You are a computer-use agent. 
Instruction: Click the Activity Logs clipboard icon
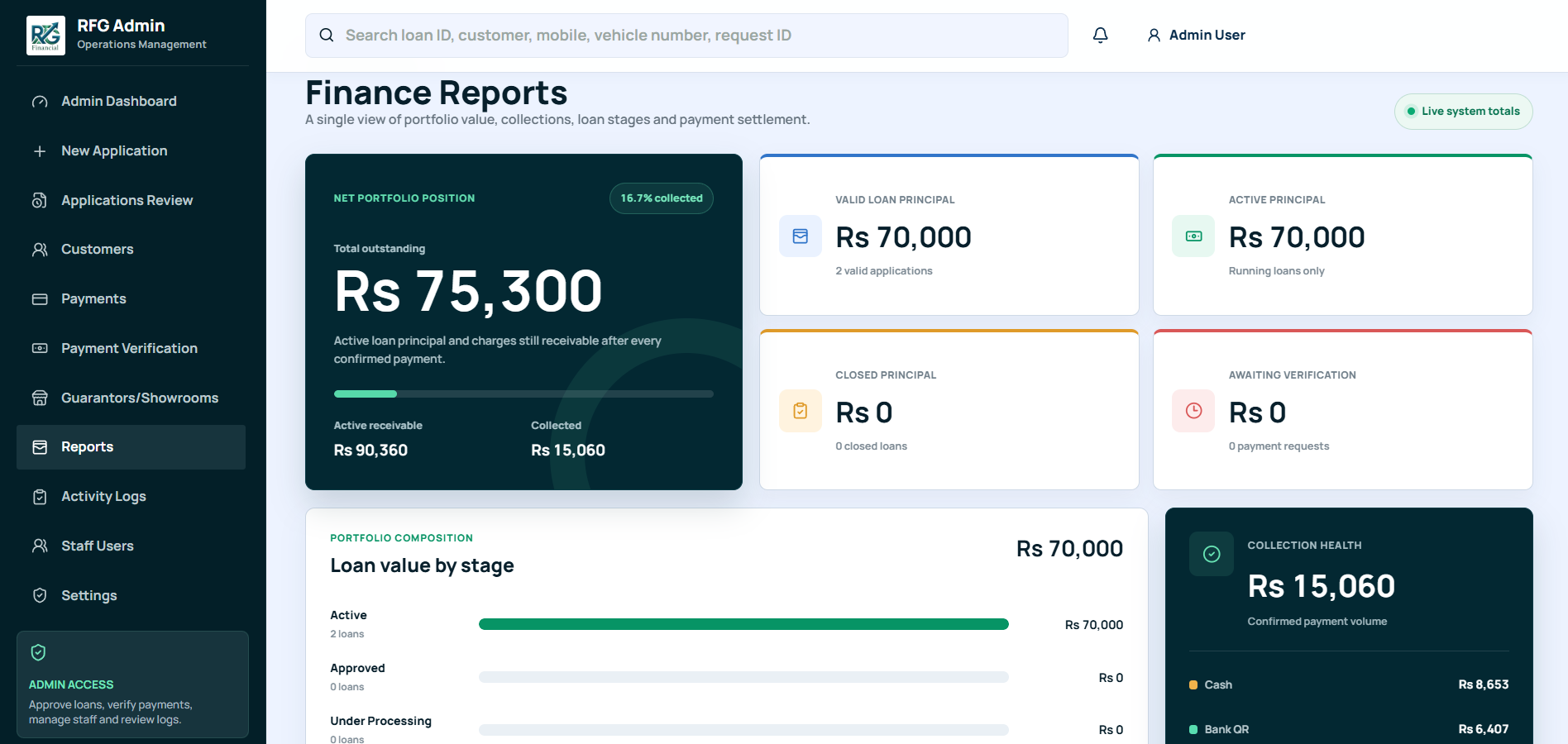(x=40, y=497)
